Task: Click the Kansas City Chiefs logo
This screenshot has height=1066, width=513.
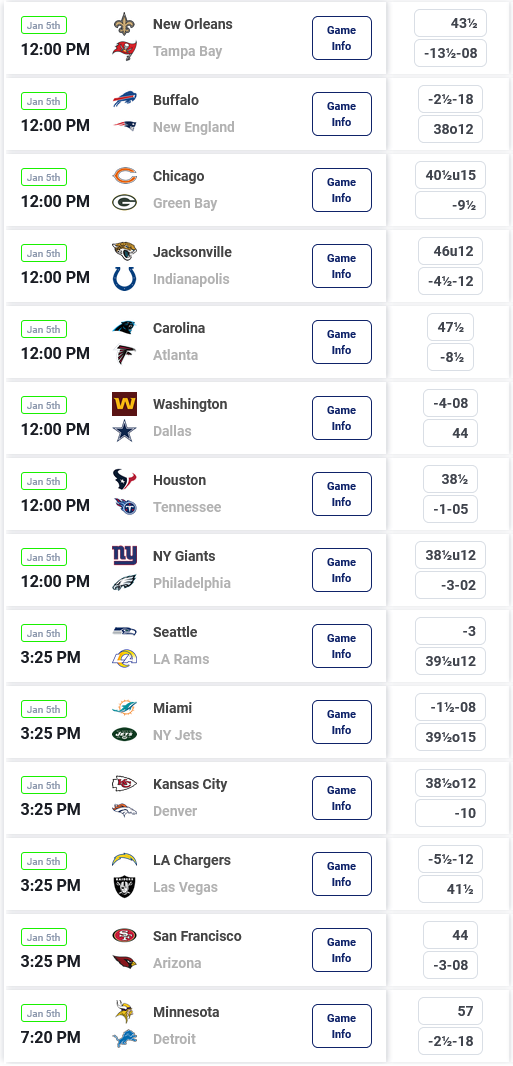Action: tap(124, 784)
